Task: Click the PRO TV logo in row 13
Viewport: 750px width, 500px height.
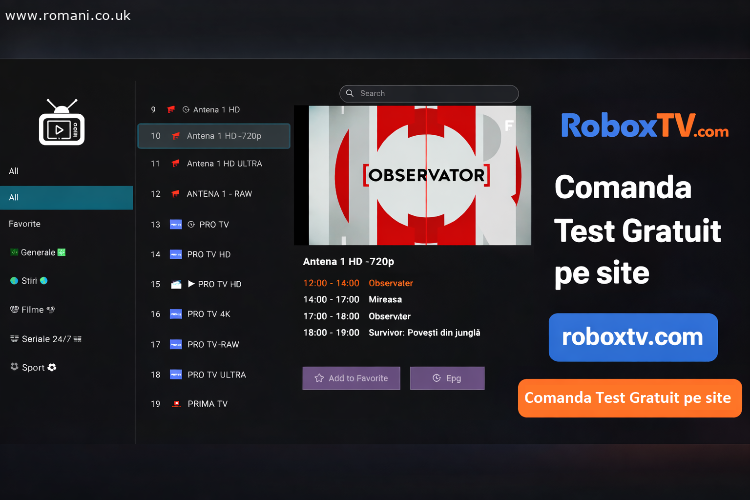Action: tap(176, 224)
